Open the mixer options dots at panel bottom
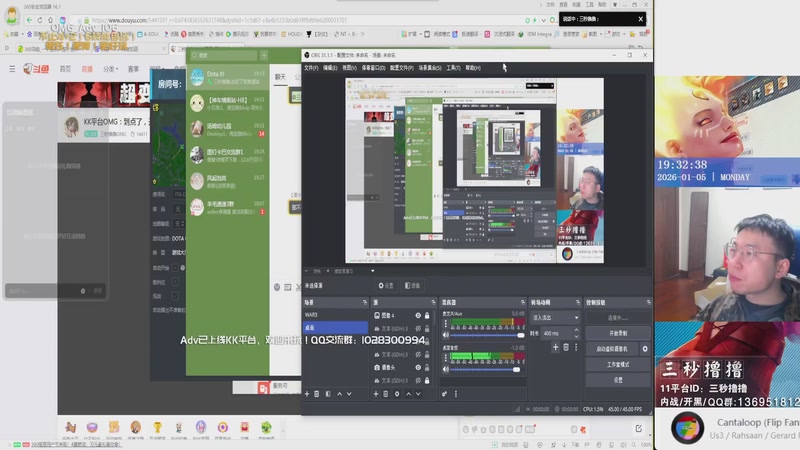Image resolution: width=800 pixels, height=450 pixels. click(456, 394)
